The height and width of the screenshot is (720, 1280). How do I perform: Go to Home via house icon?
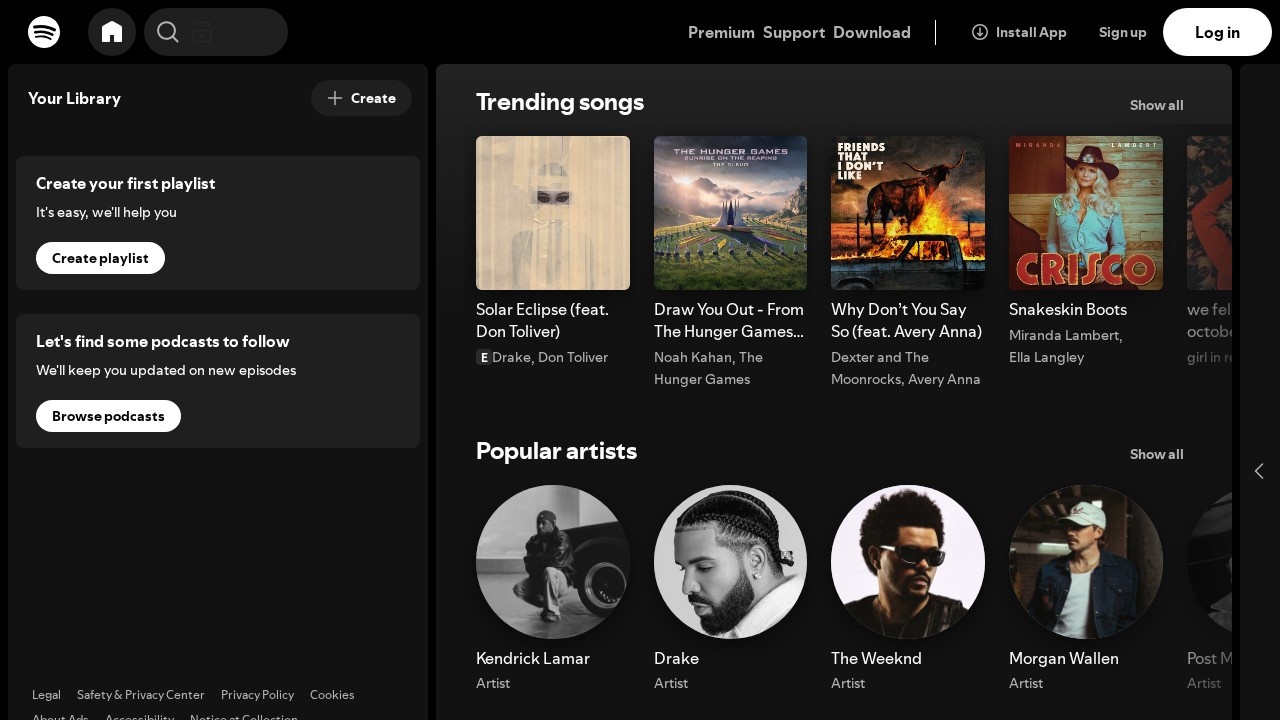(x=112, y=32)
